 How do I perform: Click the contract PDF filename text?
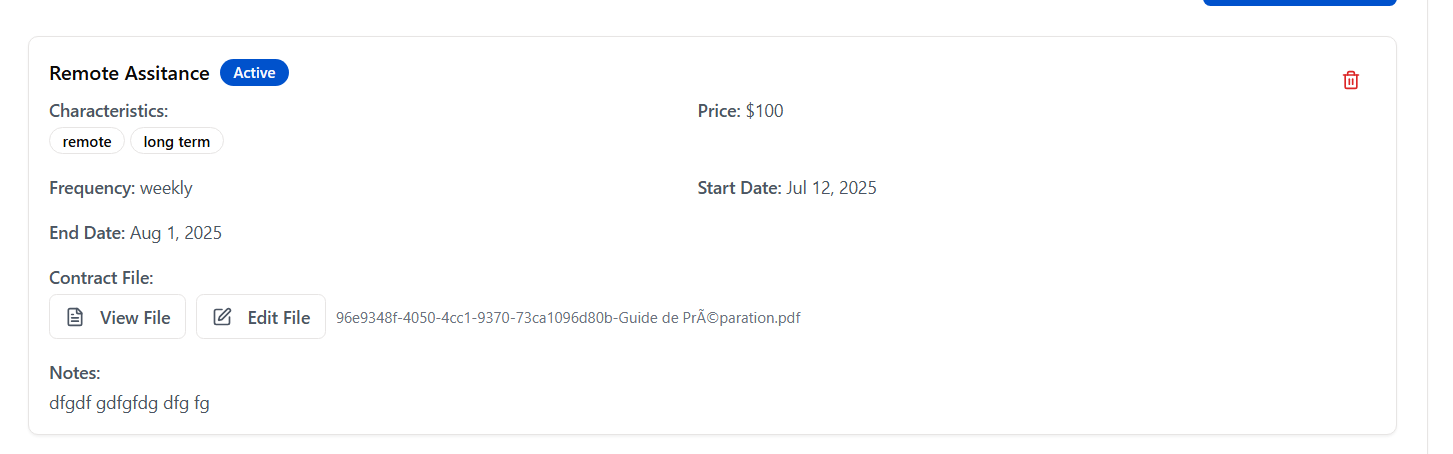pos(568,318)
